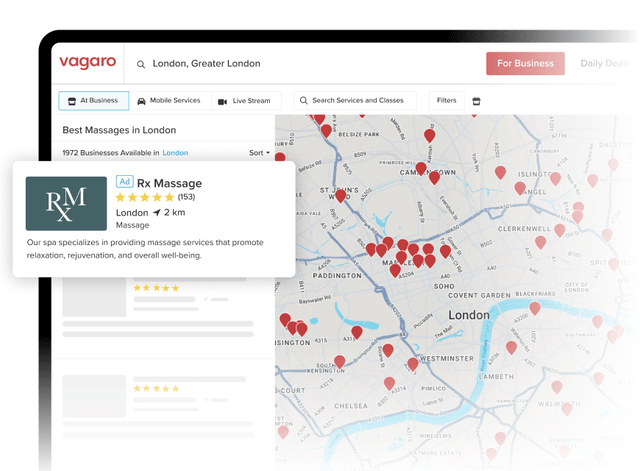Viewport: 640px width, 471px height.
Task: Click the Lambeth map label
Action: coord(496,377)
